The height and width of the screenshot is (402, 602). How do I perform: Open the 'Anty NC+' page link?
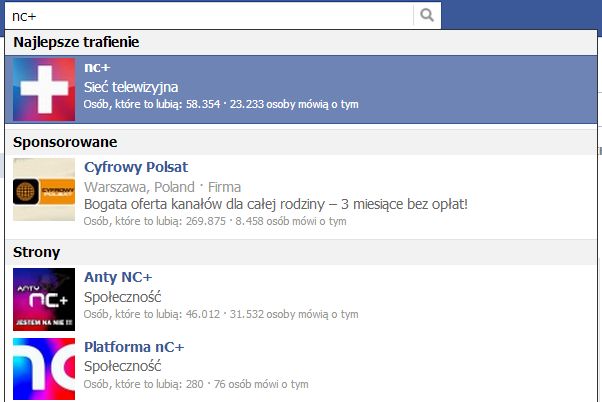coord(118,277)
